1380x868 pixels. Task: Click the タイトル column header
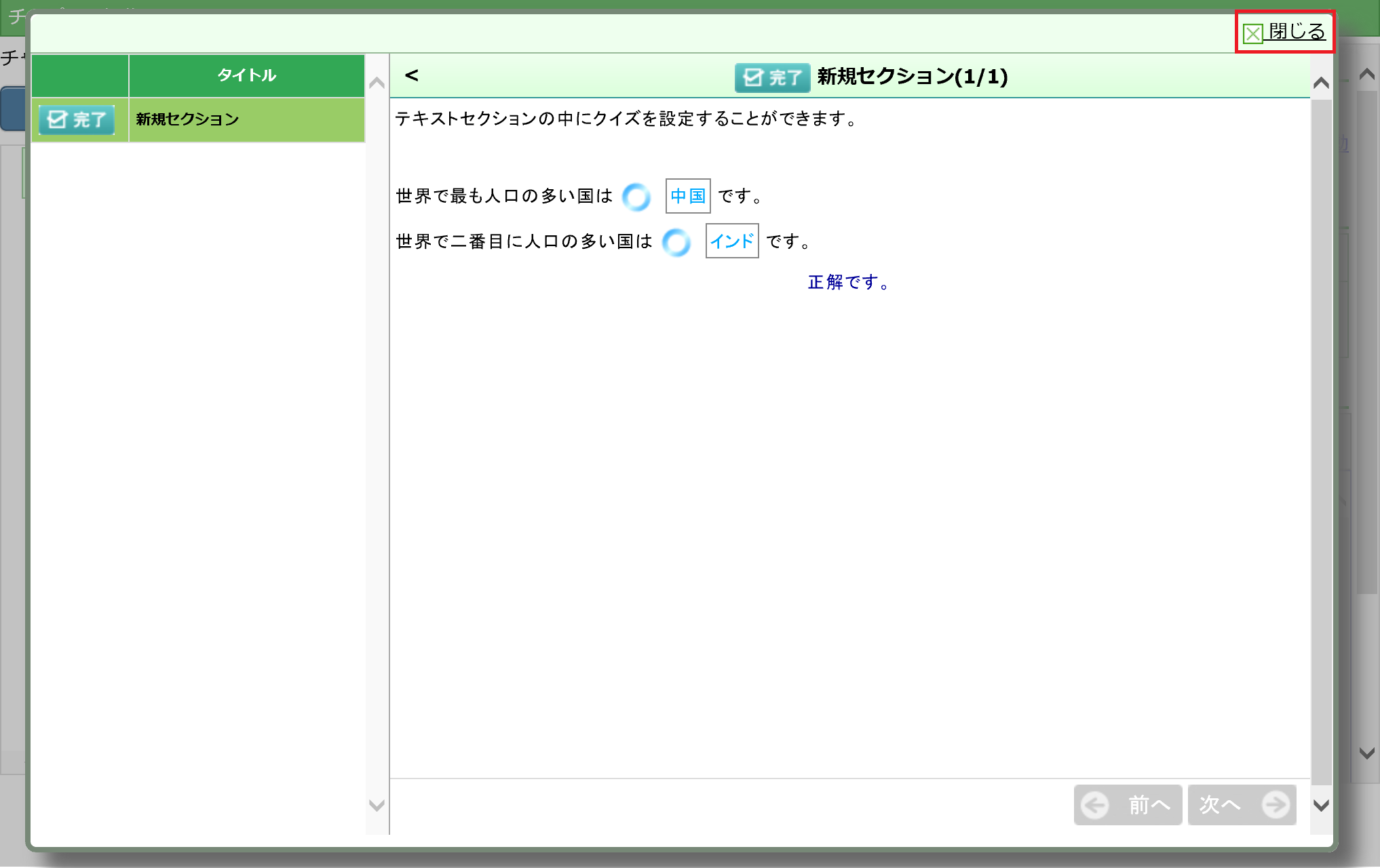(246, 75)
